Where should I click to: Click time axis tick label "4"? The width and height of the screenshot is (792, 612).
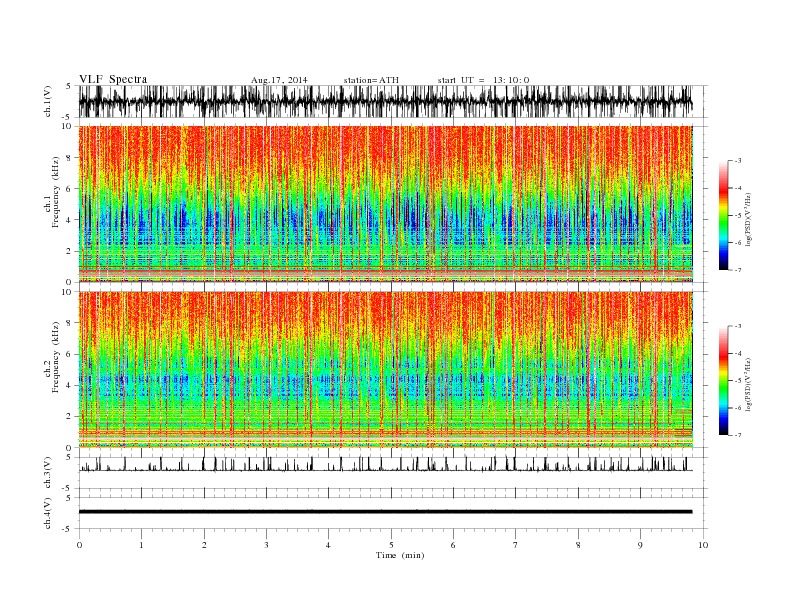coord(328,545)
